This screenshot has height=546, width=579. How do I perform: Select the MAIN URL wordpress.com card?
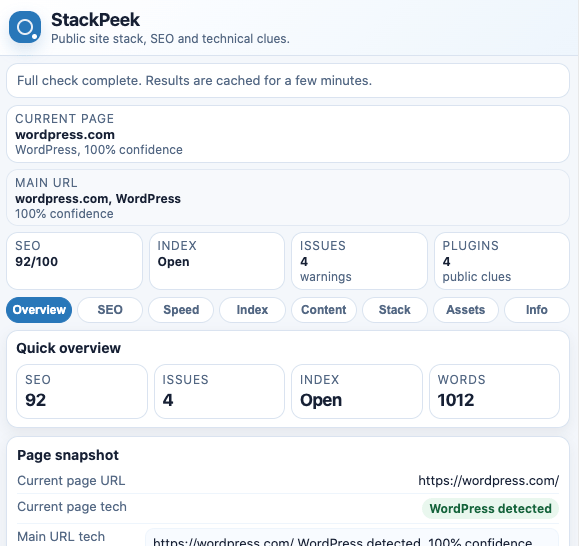click(288, 198)
